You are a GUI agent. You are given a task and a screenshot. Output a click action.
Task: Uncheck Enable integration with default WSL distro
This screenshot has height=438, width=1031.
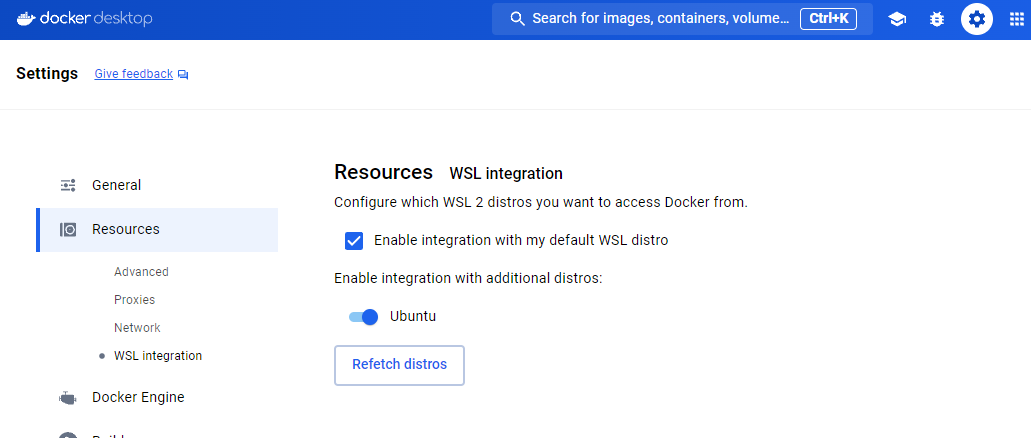click(354, 241)
